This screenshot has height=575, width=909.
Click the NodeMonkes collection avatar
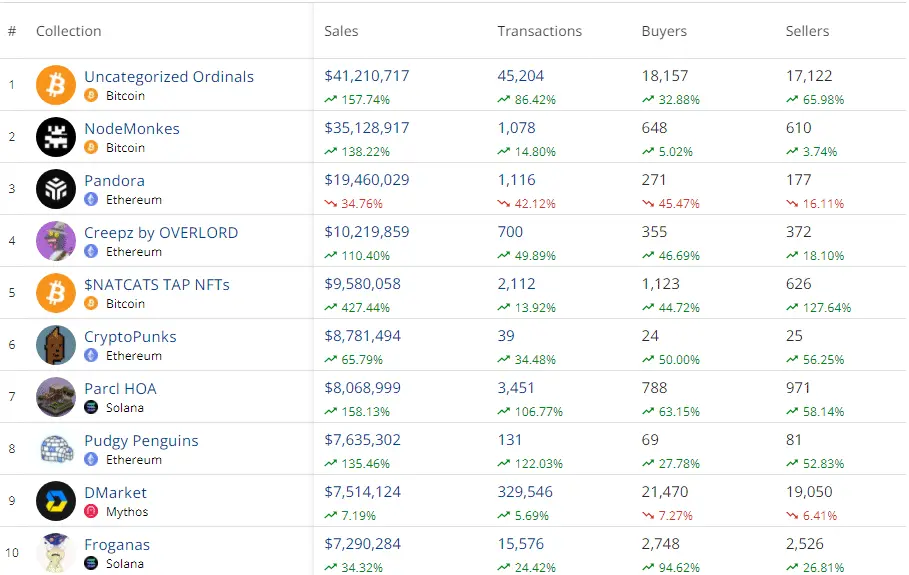pyautogui.click(x=56, y=137)
